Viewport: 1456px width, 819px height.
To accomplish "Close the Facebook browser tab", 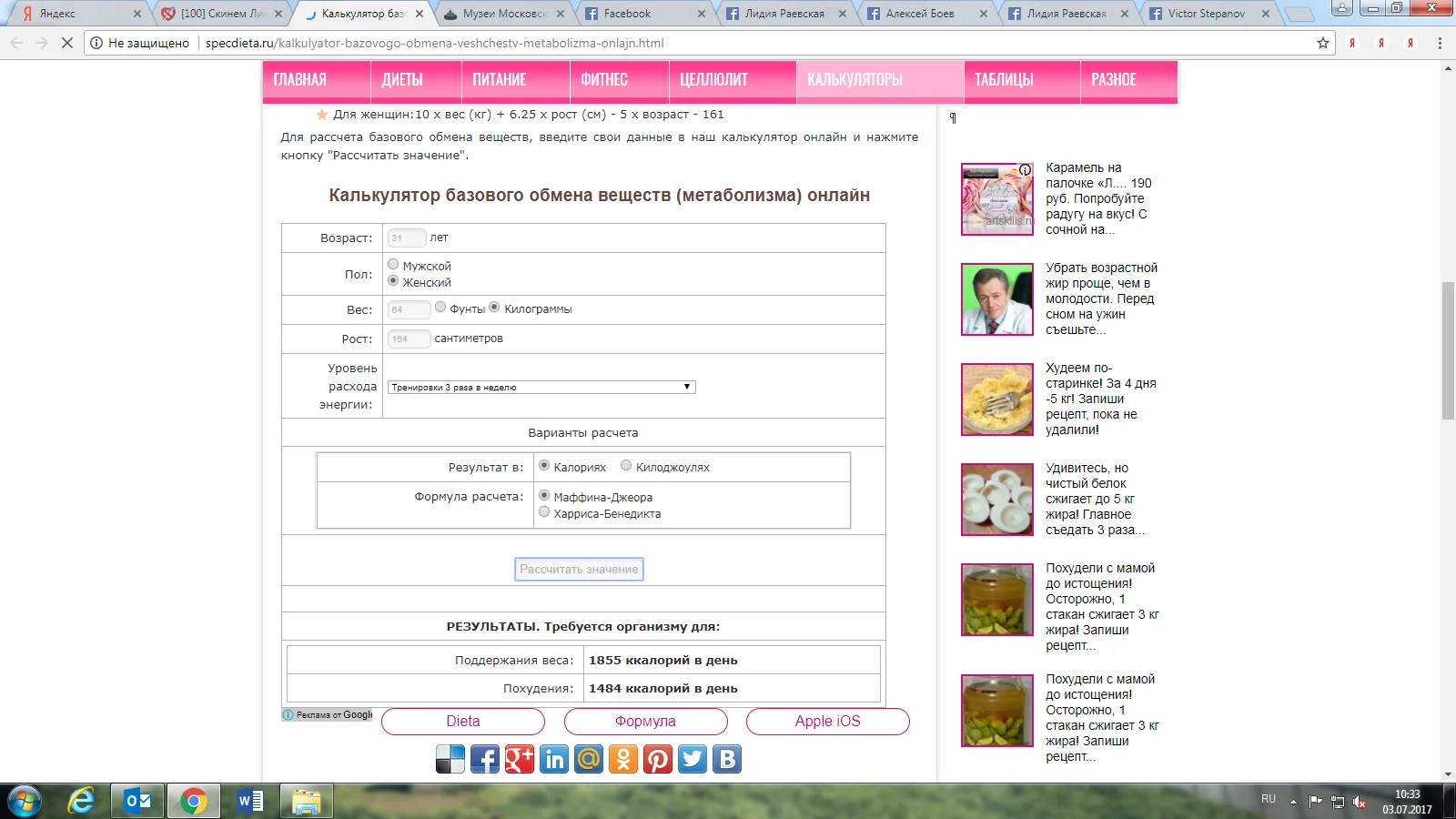I will click(x=701, y=14).
